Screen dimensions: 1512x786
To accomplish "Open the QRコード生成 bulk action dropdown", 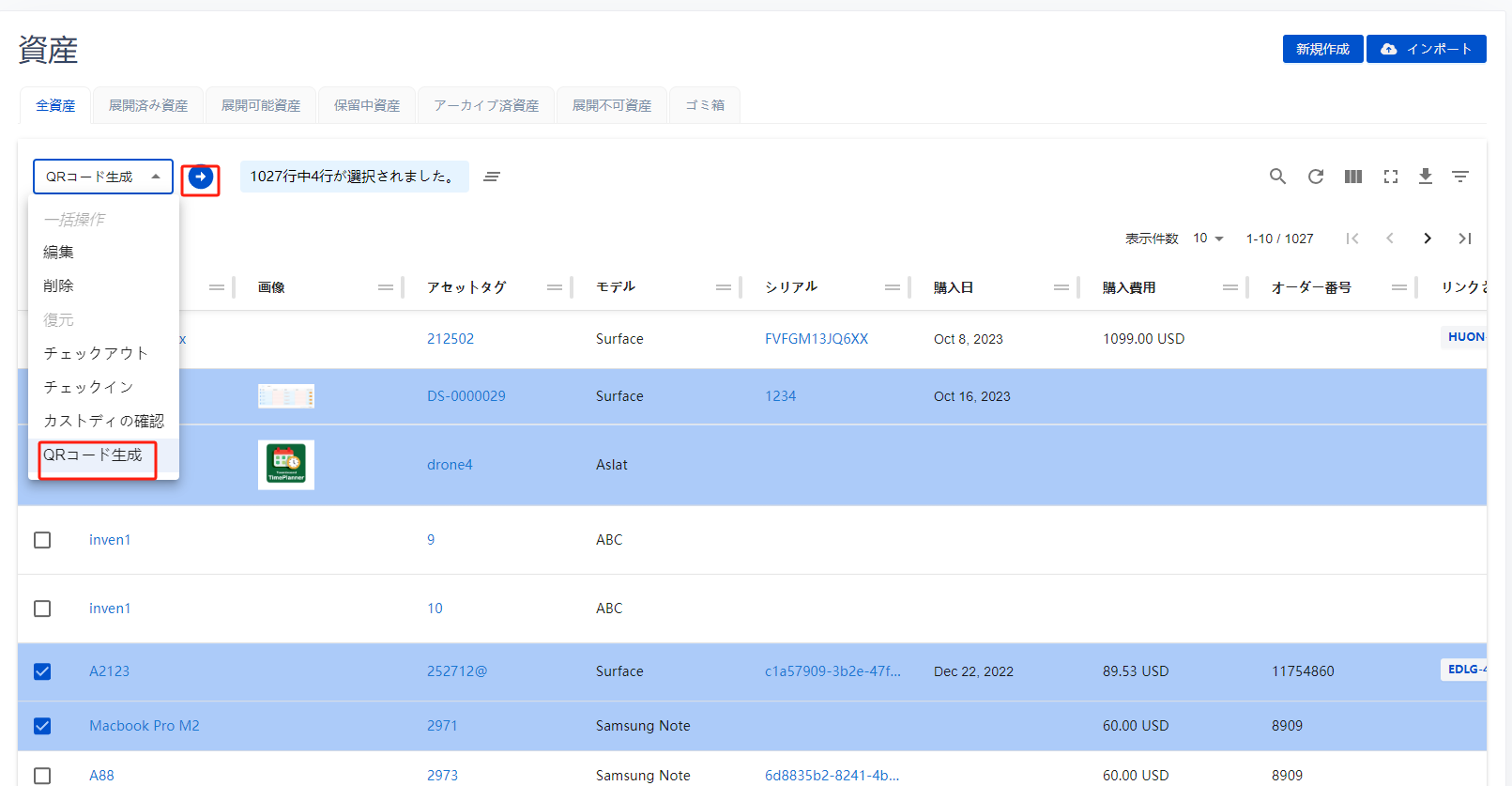I will pos(103,177).
